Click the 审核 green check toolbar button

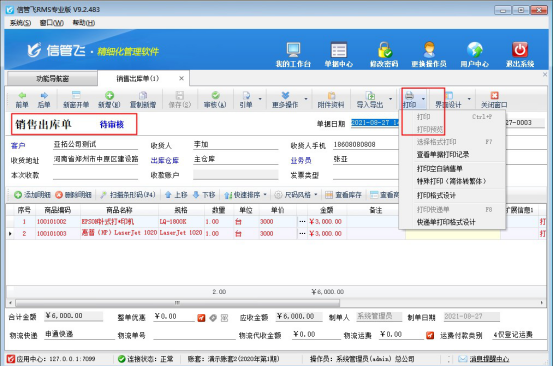215,100
